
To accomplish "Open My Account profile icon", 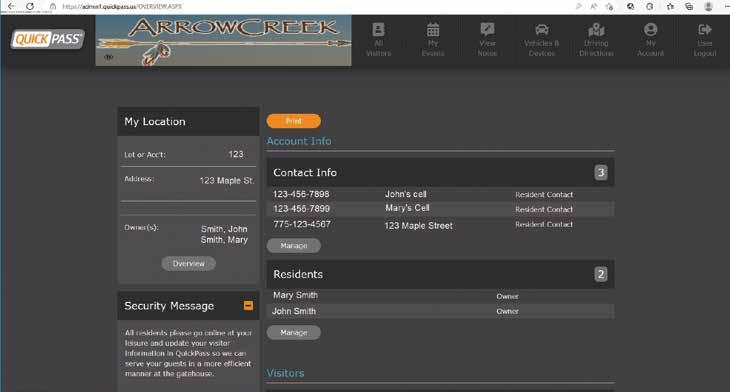I will [650, 30].
